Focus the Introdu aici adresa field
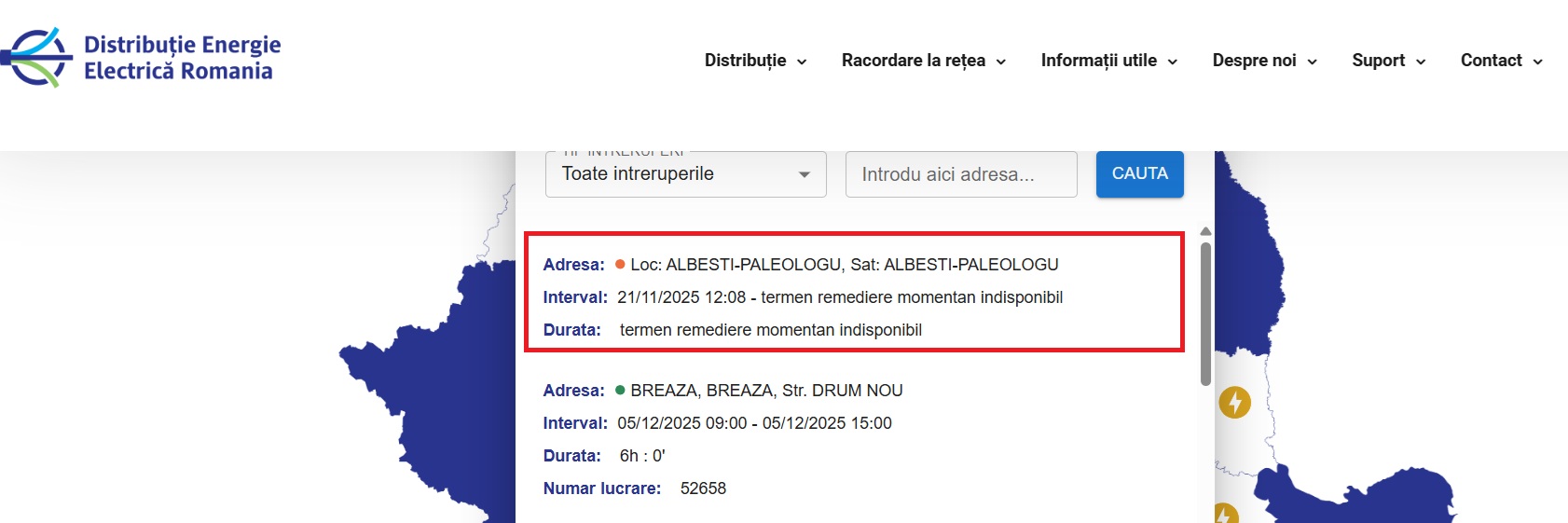 pos(960,174)
